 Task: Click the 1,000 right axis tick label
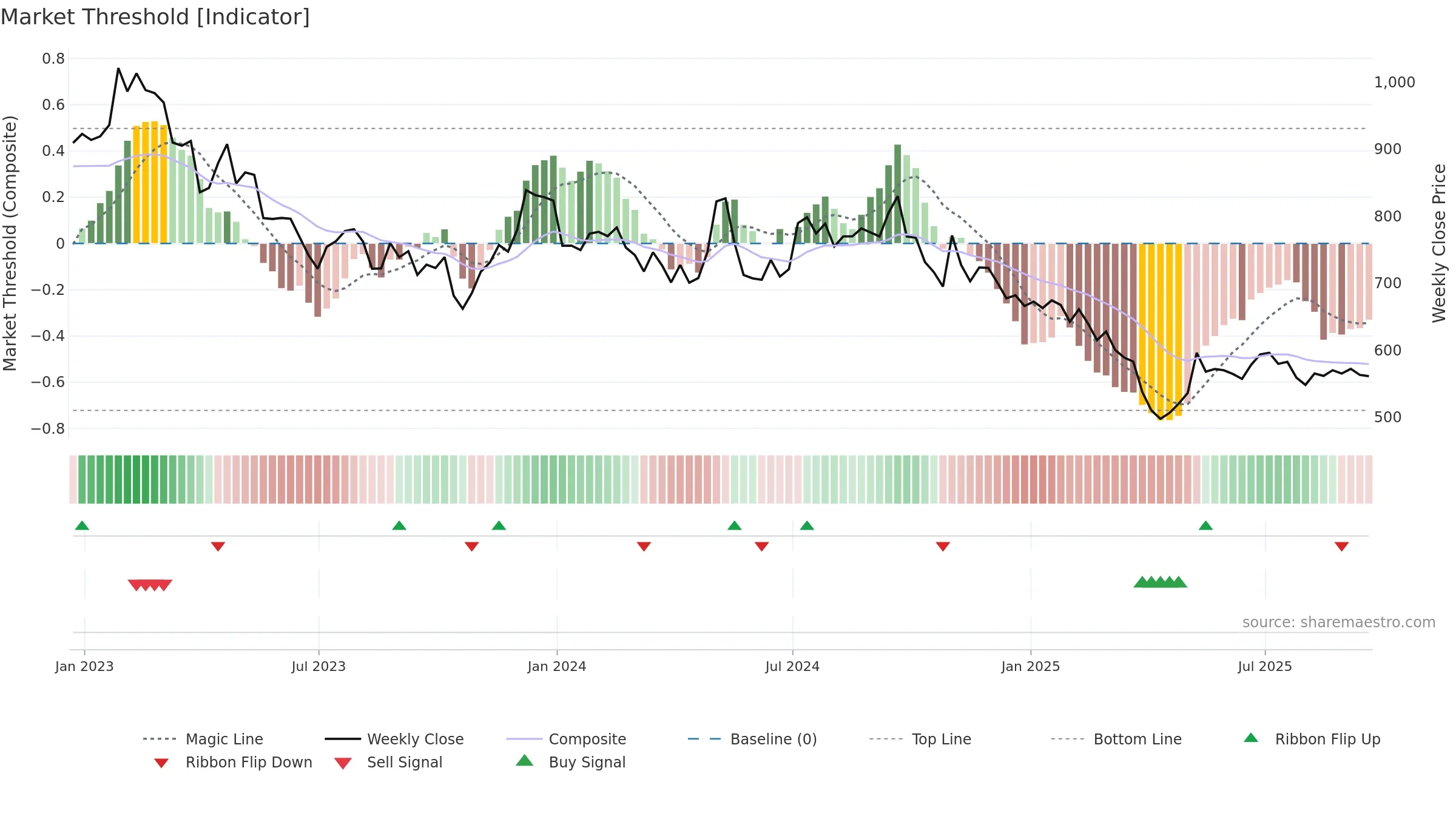tap(1395, 83)
